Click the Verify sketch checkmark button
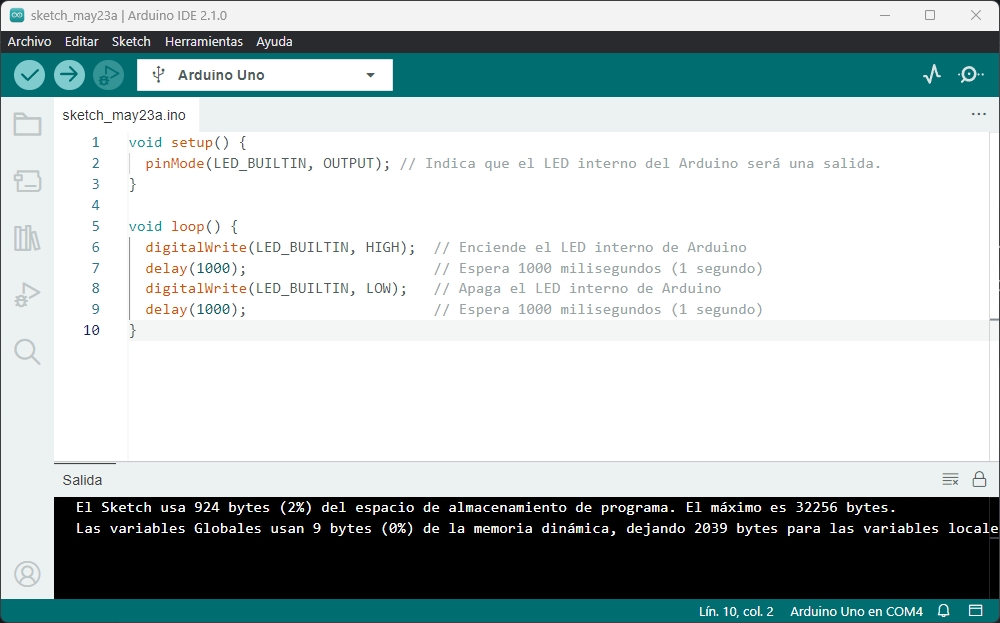 click(29, 75)
